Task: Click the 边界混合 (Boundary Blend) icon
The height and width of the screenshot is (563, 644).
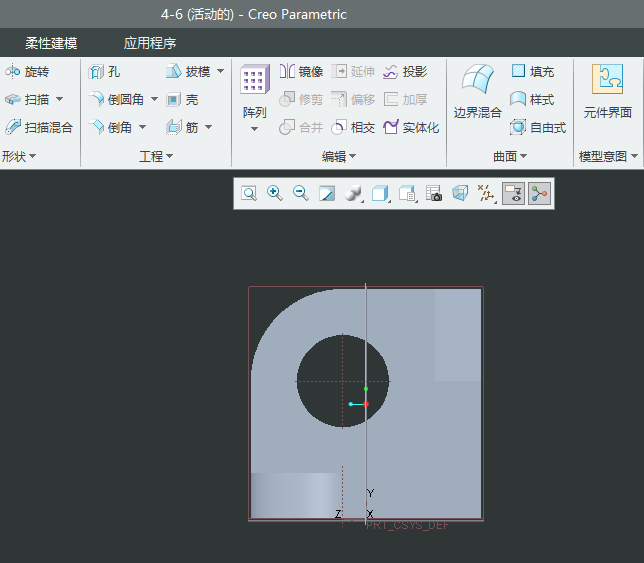Action: [478, 78]
